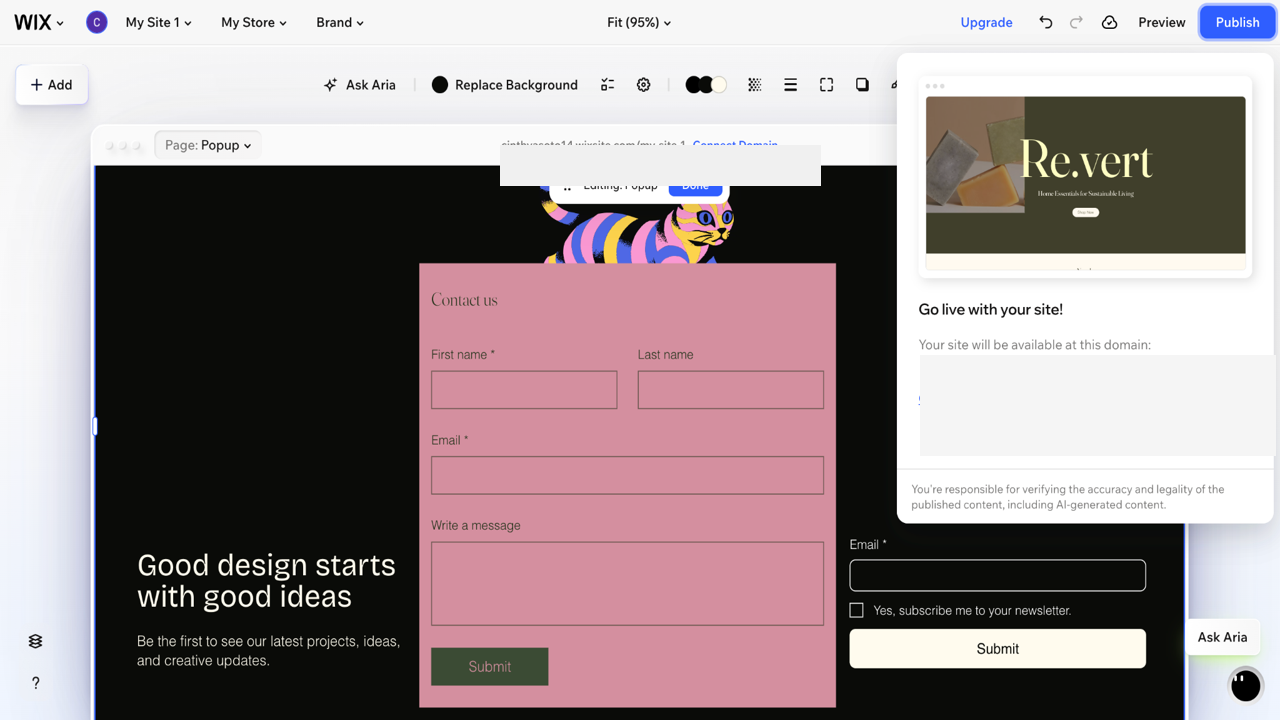The height and width of the screenshot is (720, 1280).
Task: Click Done on the Editing Popup bar
Action: (695, 186)
